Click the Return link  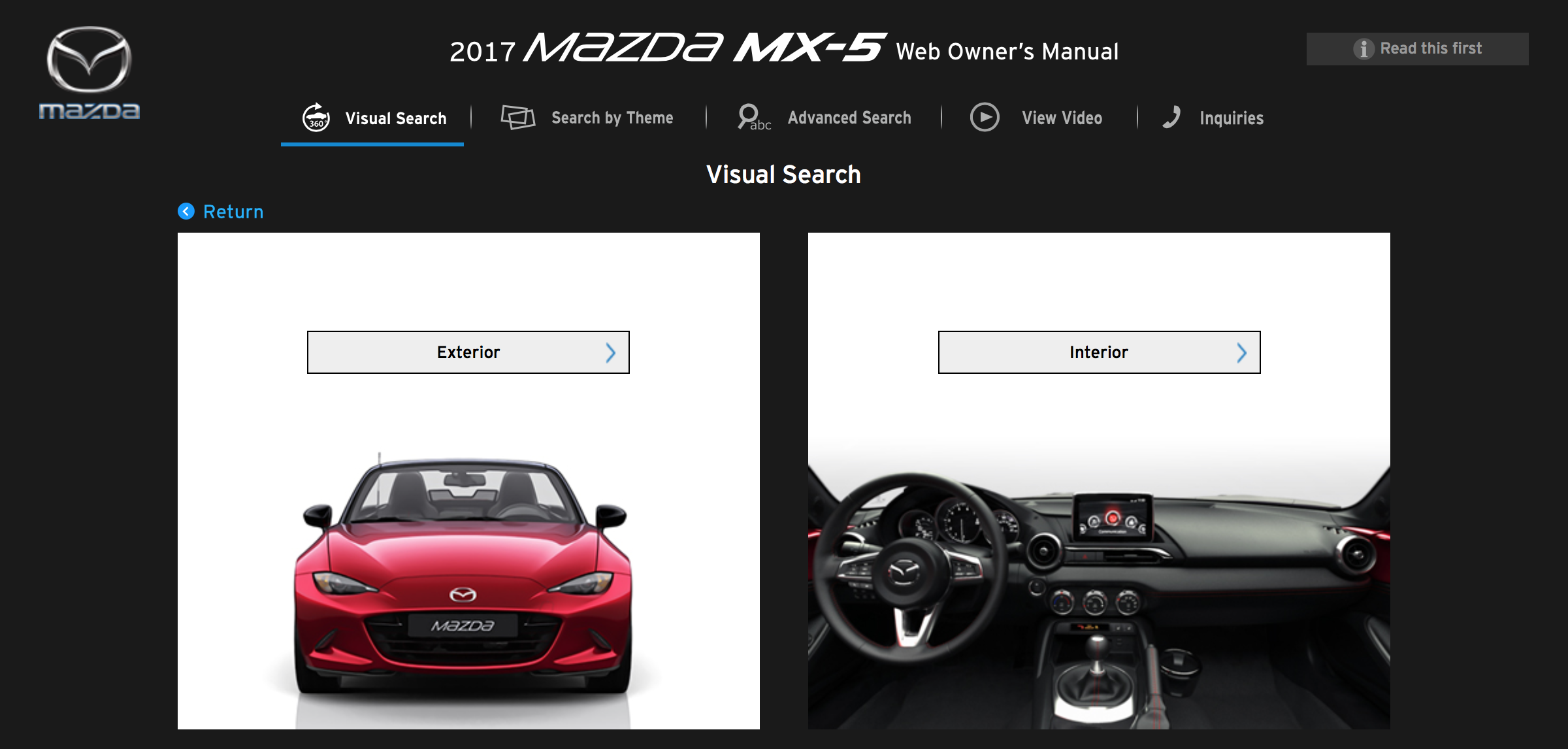(233, 212)
